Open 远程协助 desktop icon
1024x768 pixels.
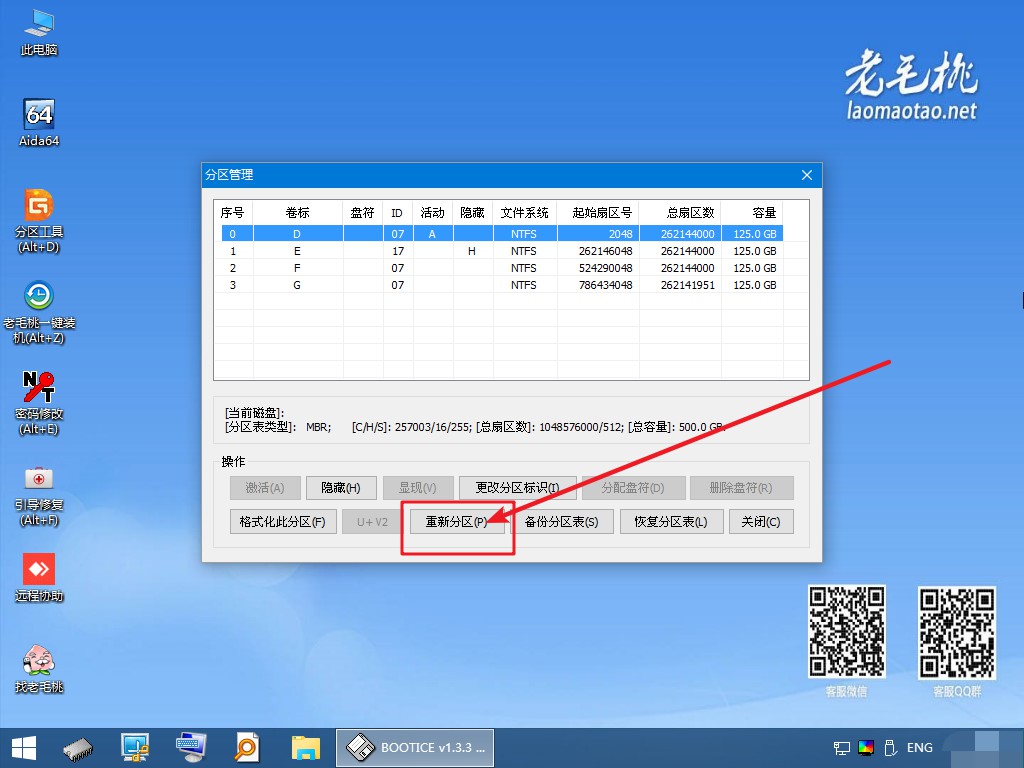[39, 577]
